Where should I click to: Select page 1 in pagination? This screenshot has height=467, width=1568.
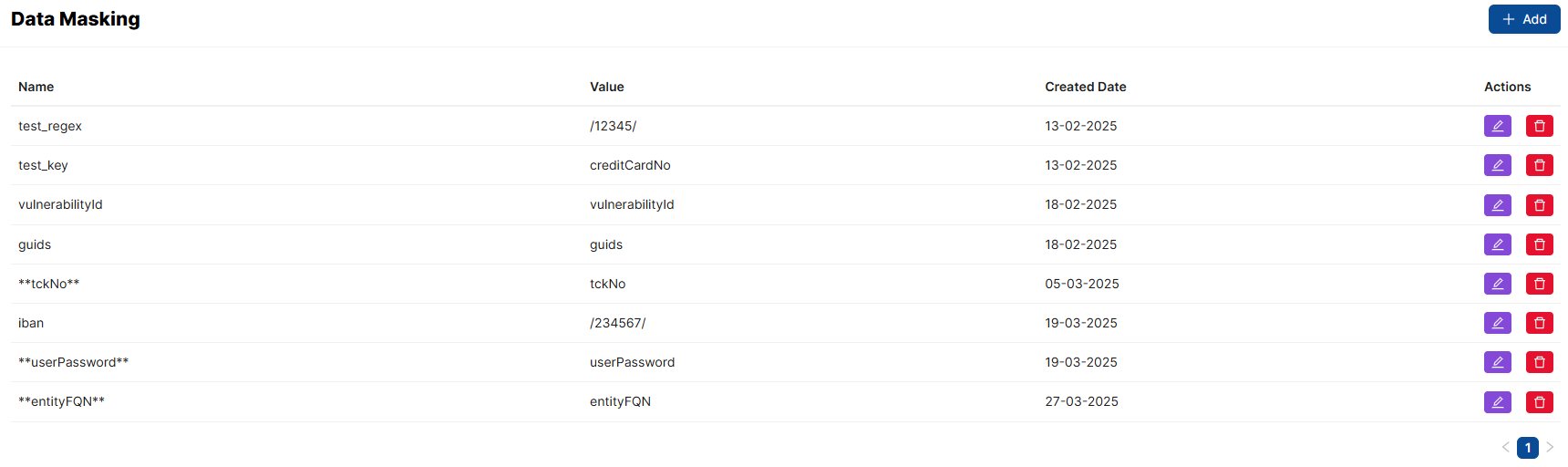[x=1528, y=448]
